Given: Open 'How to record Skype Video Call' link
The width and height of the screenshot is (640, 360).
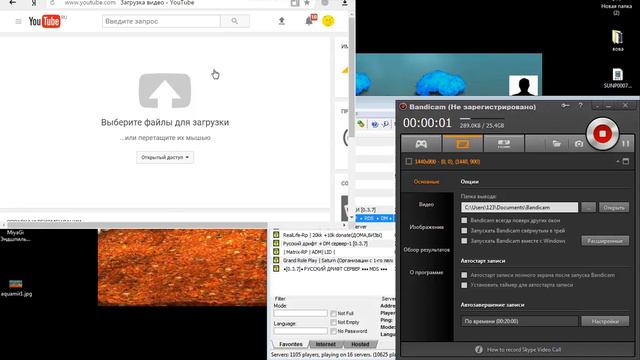Looking at the screenshot, I should [x=524, y=349].
